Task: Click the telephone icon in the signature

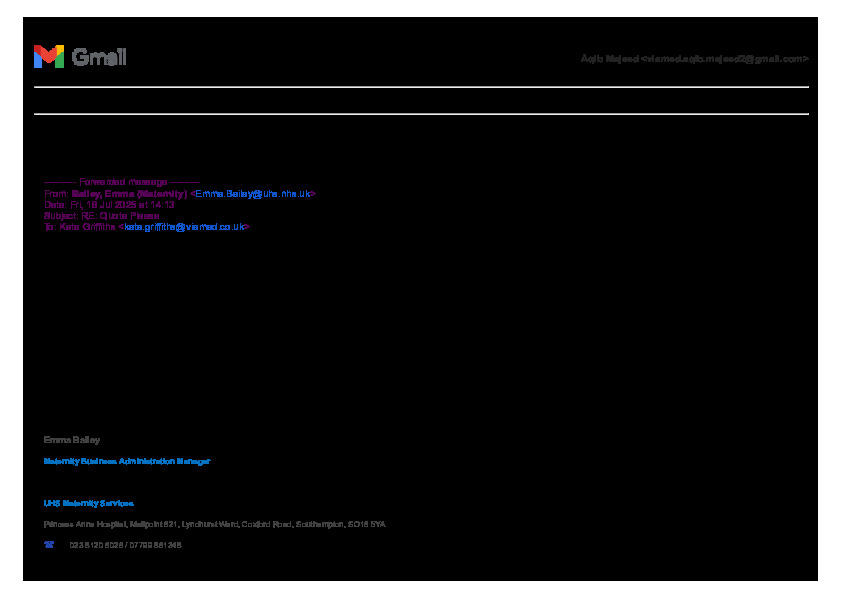Action: point(48,545)
